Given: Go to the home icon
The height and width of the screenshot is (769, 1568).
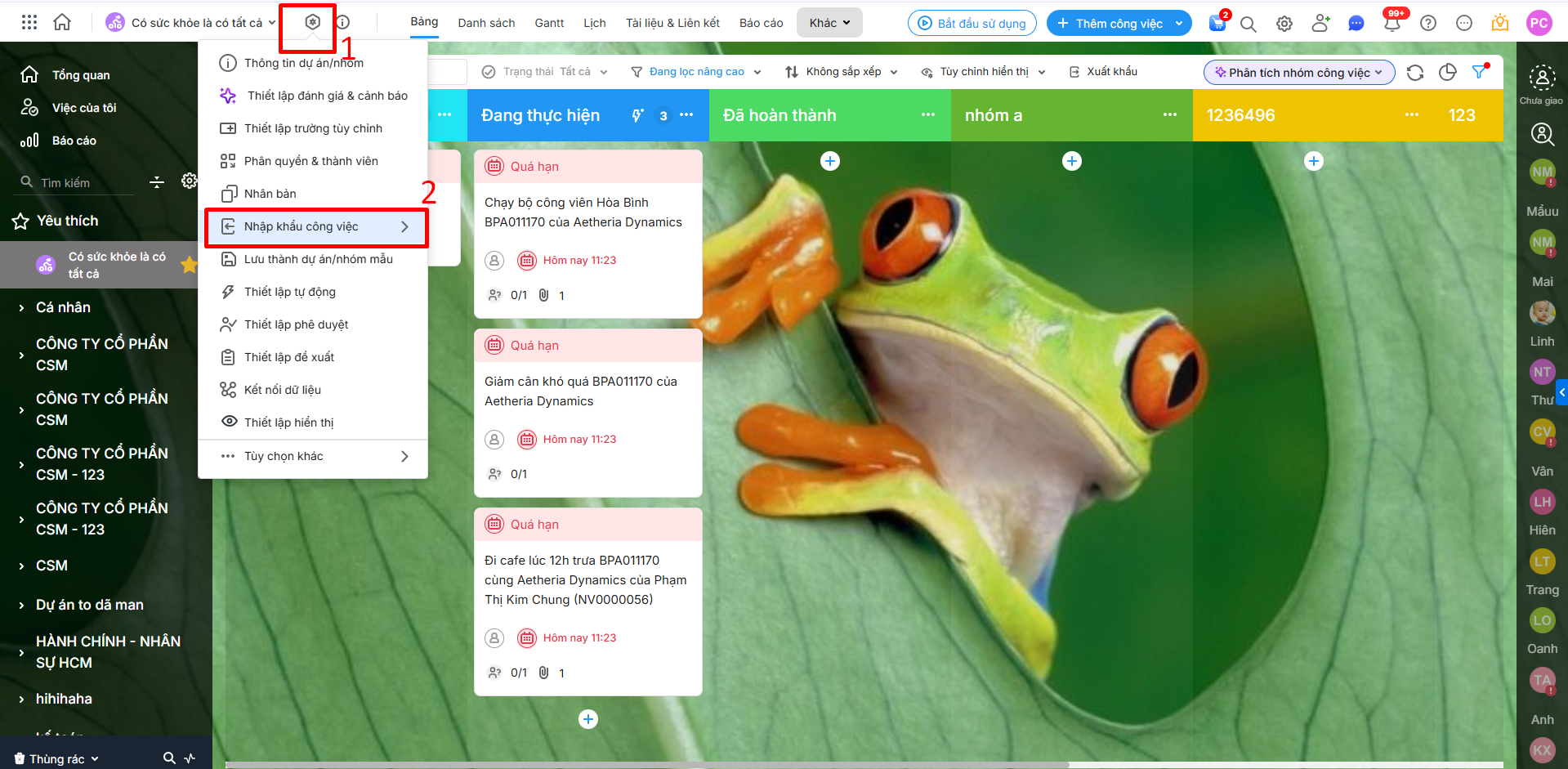Looking at the screenshot, I should click(x=62, y=23).
